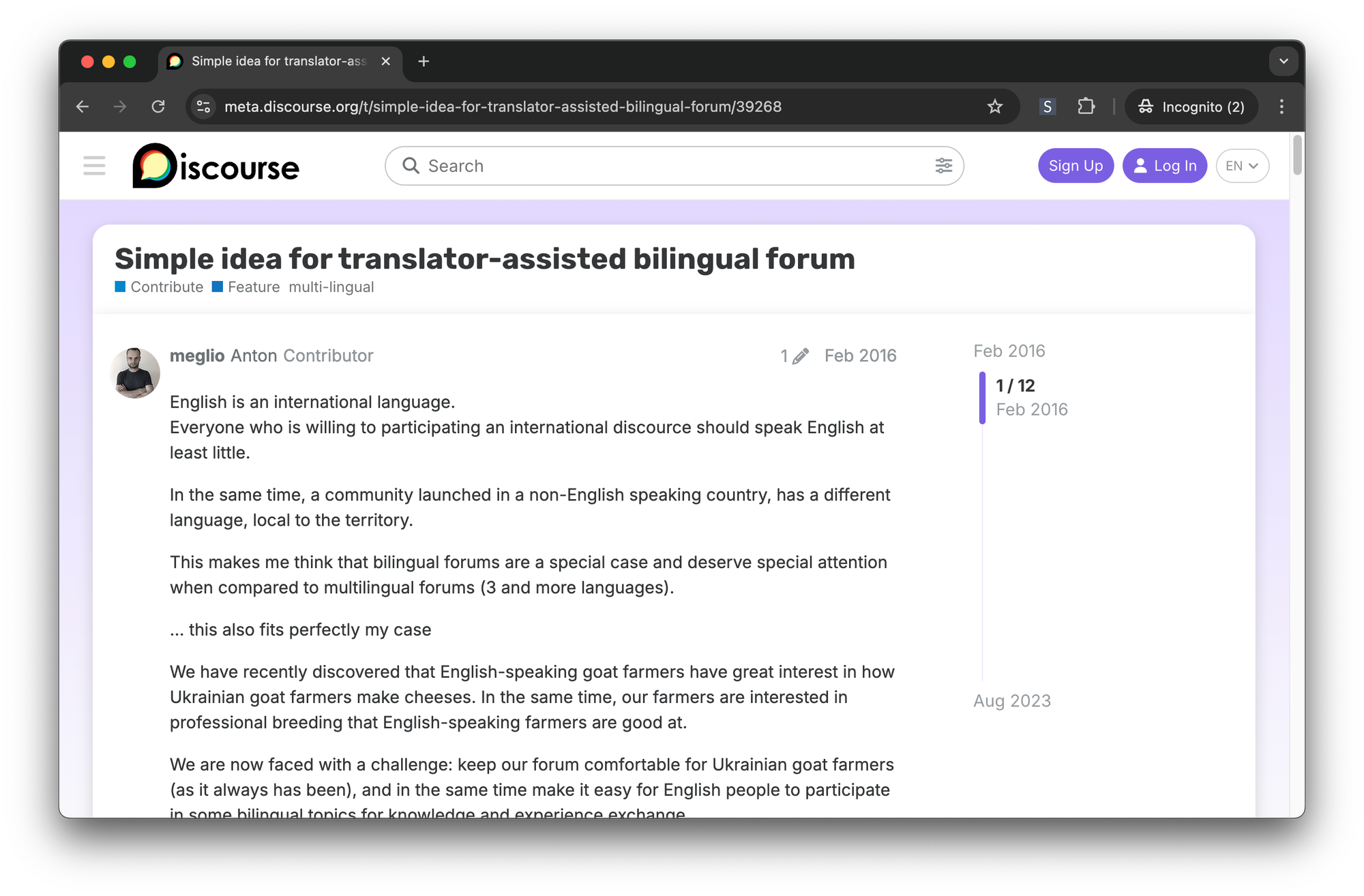
Task: Click the multi-lingual tag
Action: (x=331, y=286)
